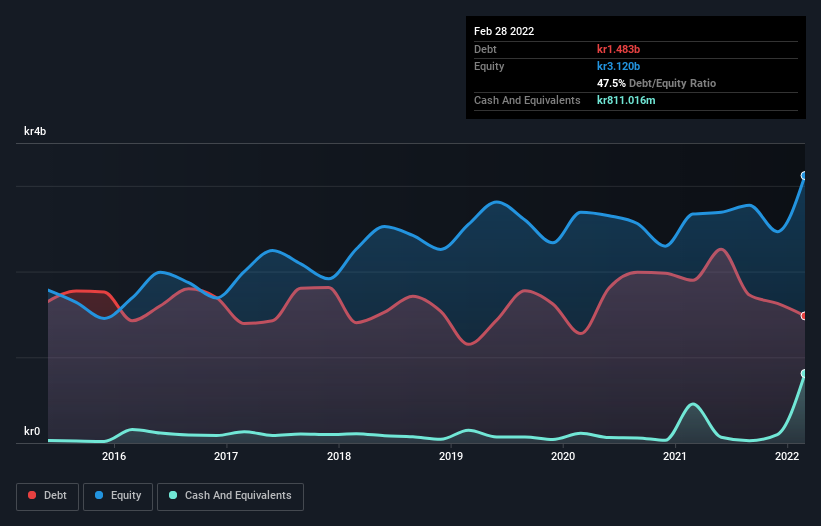Click the blue Equity endpoint marker on chart
The image size is (821, 526).
[x=804, y=176]
